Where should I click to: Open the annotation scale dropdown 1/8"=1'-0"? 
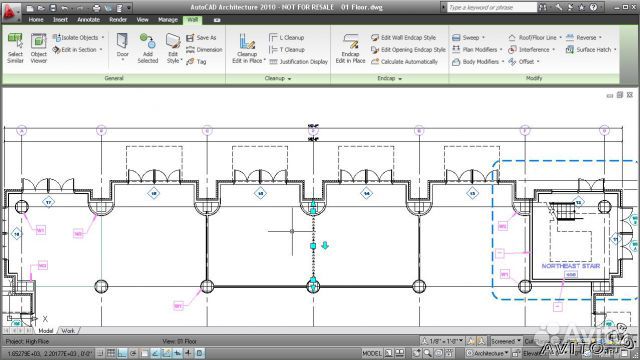point(443,341)
